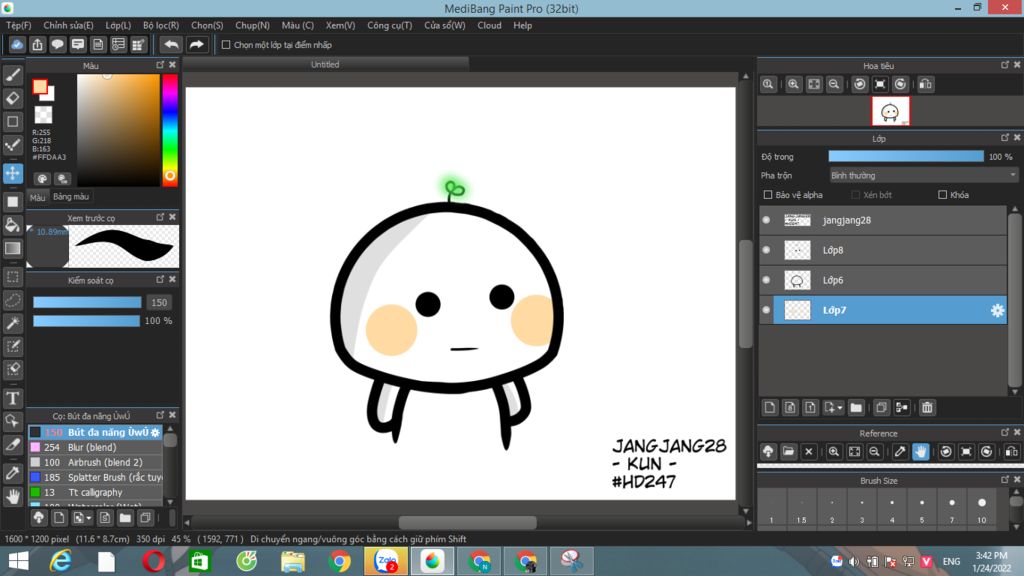
Task: Select the Blur (blend) brush
Action: click(x=95, y=447)
